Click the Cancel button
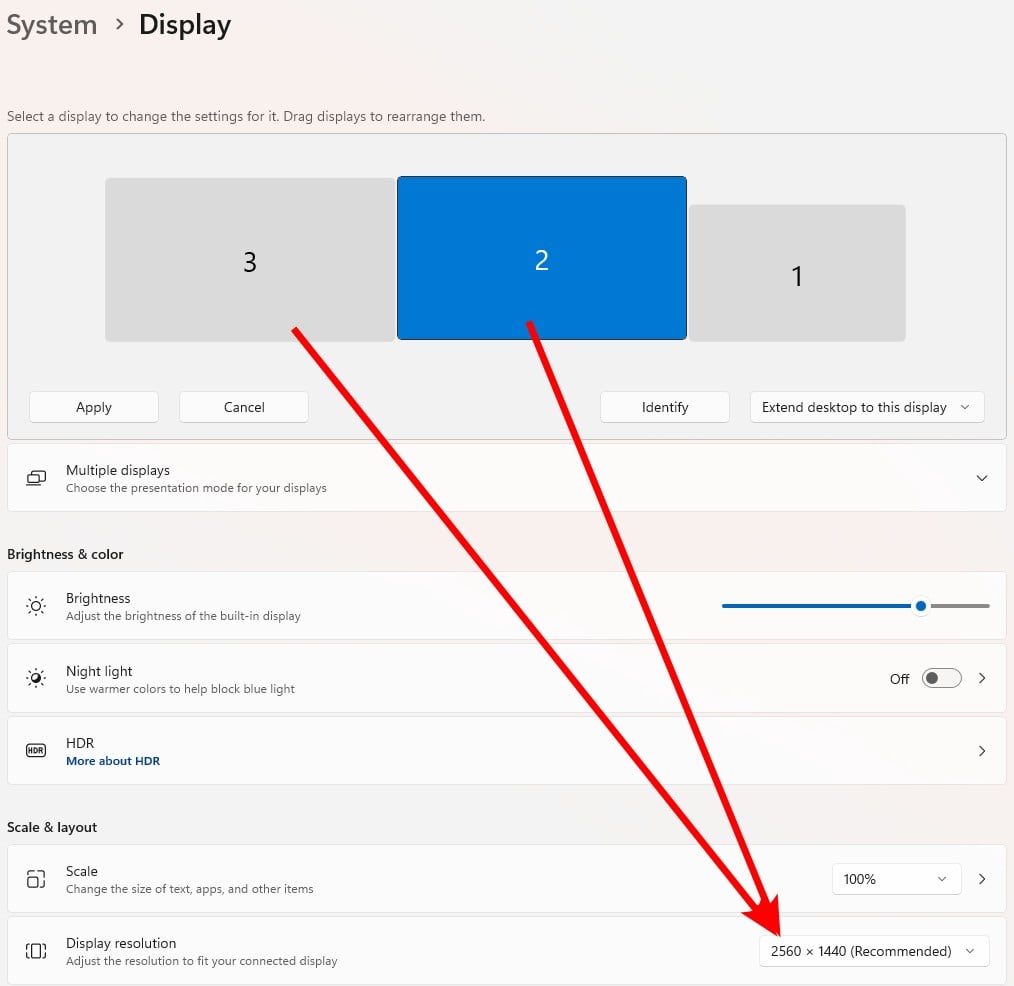Image resolution: width=1014 pixels, height=986 pixels. click(x=244, y=407)
